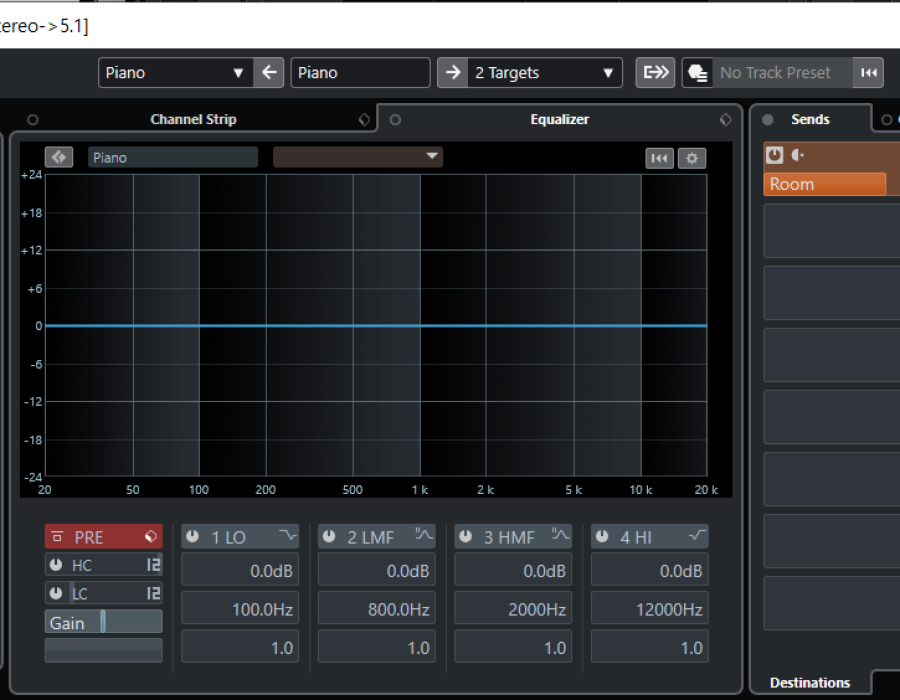This screenshot has width=900, height=700.
Task: Click the right arrow output routing icon
Action: pos(453,73)
